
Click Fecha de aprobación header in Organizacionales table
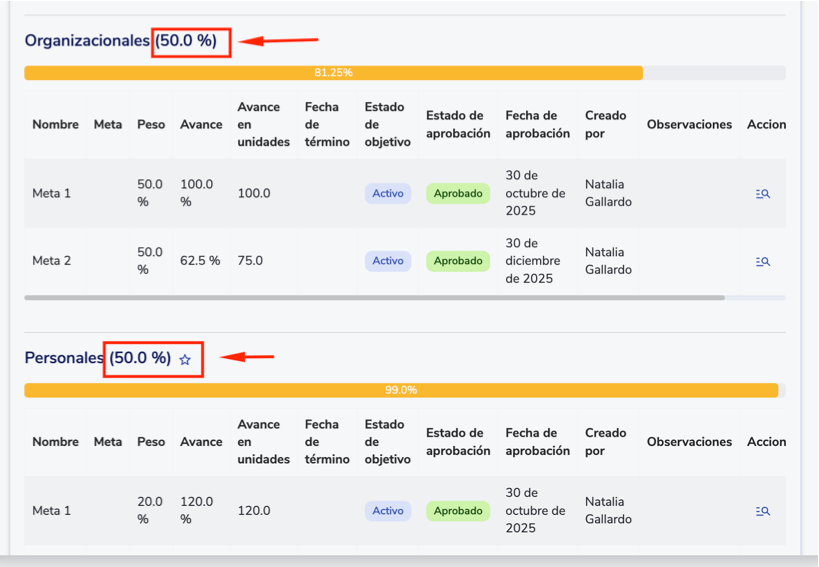coord(537,125)
